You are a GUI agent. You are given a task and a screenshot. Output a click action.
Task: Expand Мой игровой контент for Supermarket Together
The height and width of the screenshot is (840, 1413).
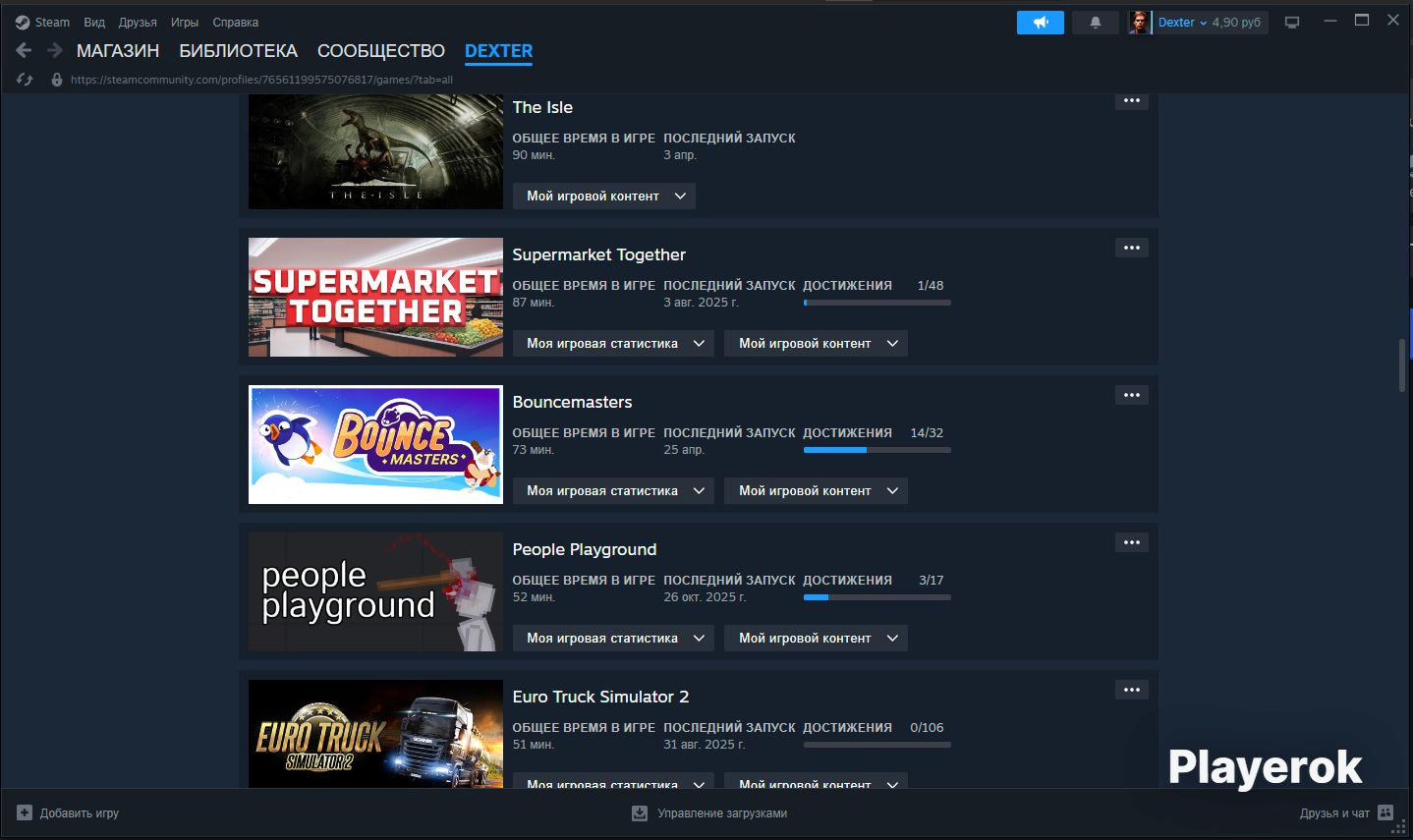(x=816, y=343)
